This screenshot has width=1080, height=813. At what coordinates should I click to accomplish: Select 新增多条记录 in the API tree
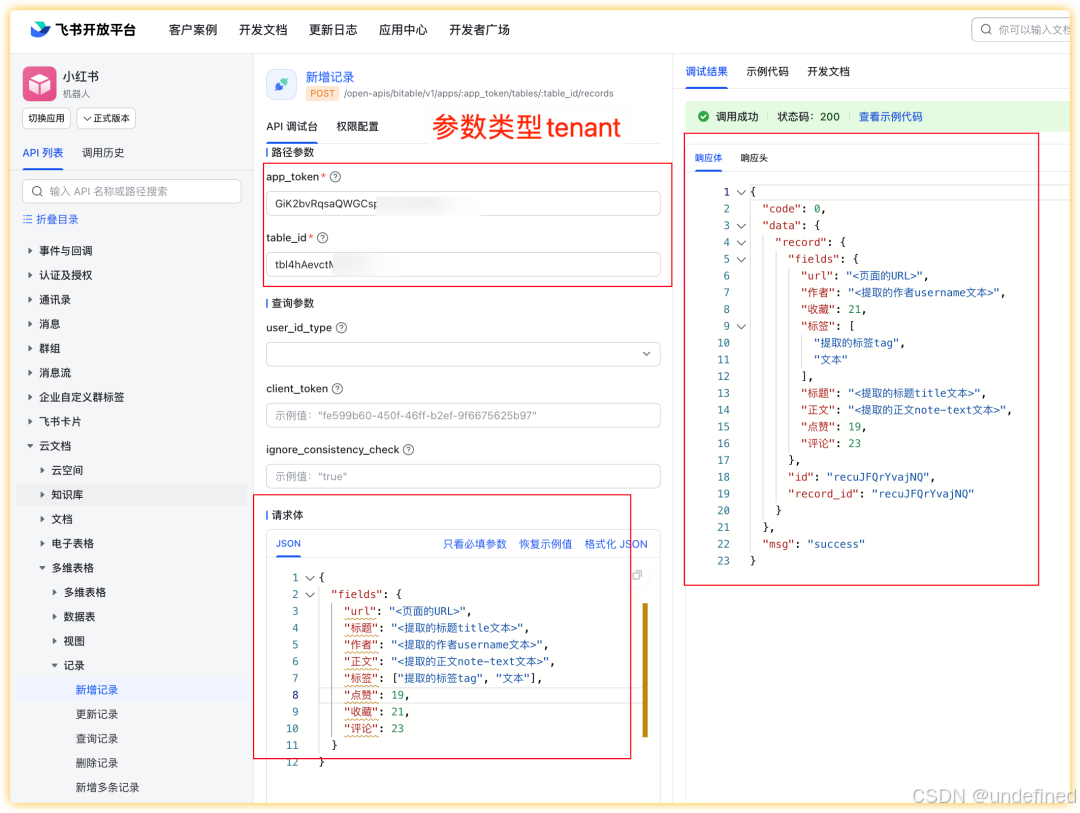[107, 788]
